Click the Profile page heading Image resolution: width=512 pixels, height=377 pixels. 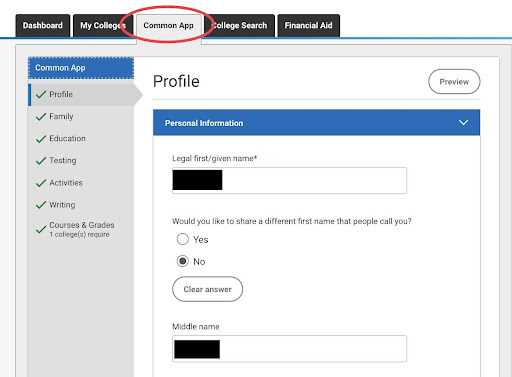point(176,82)
